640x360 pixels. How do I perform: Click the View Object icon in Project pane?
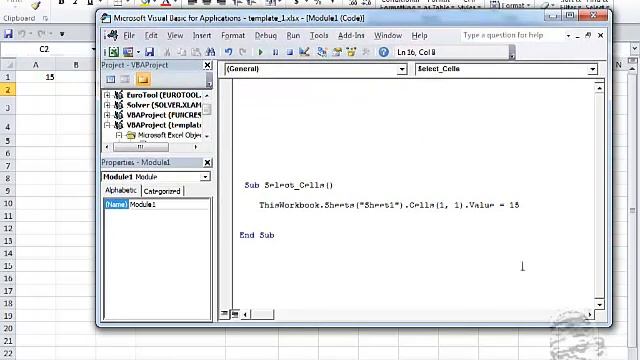(125, 80)
